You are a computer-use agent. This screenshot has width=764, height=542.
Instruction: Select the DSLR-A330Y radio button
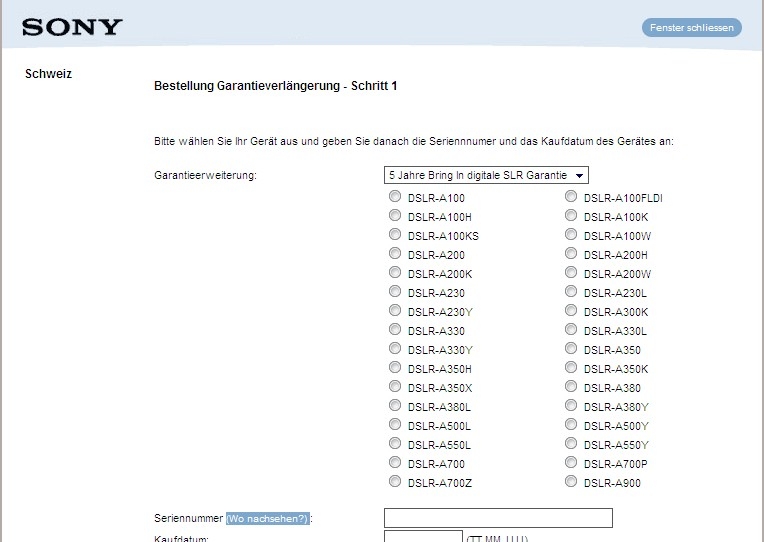click(395, 348)
